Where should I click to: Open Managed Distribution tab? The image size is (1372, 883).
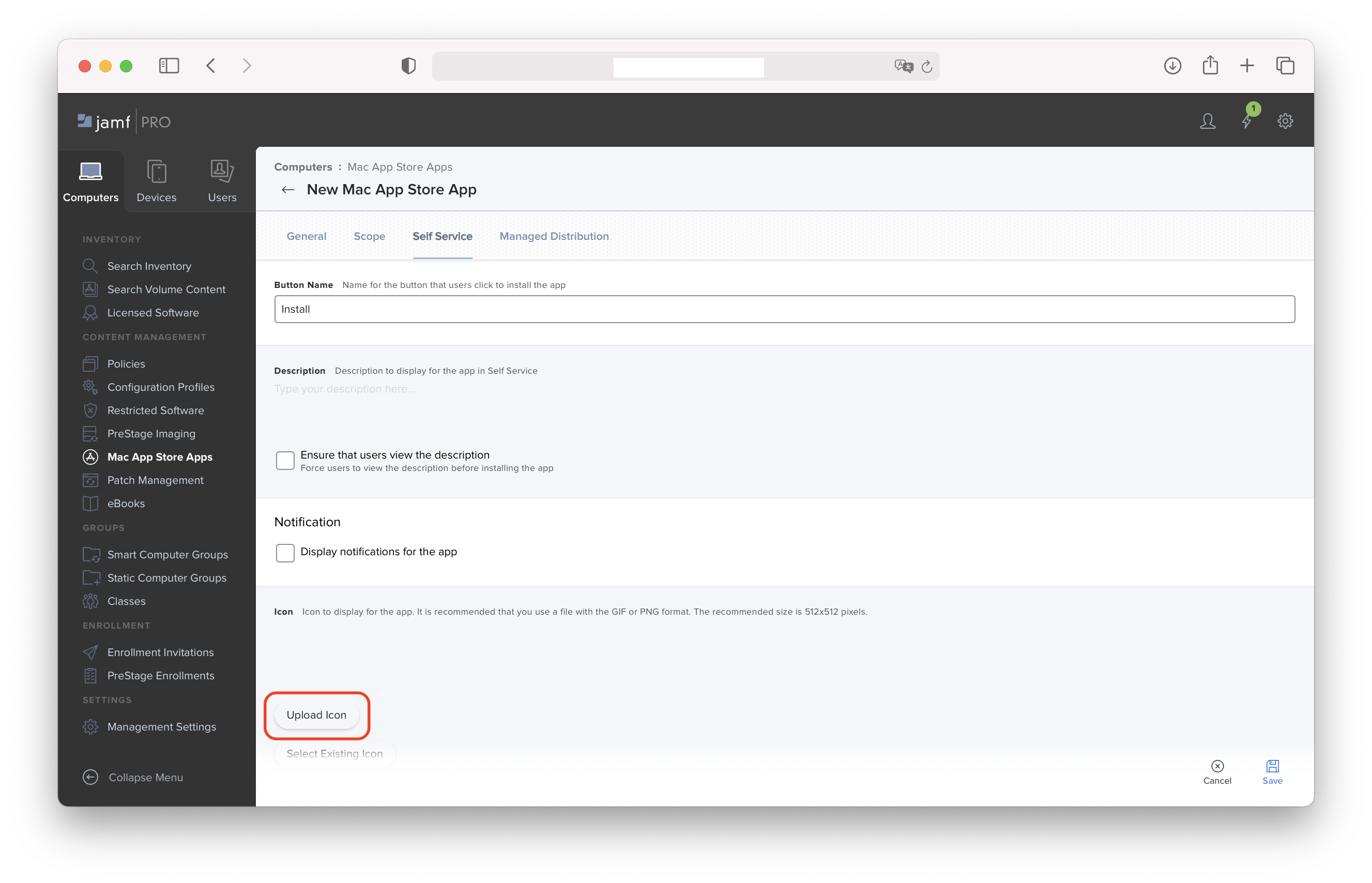point(554,236)
